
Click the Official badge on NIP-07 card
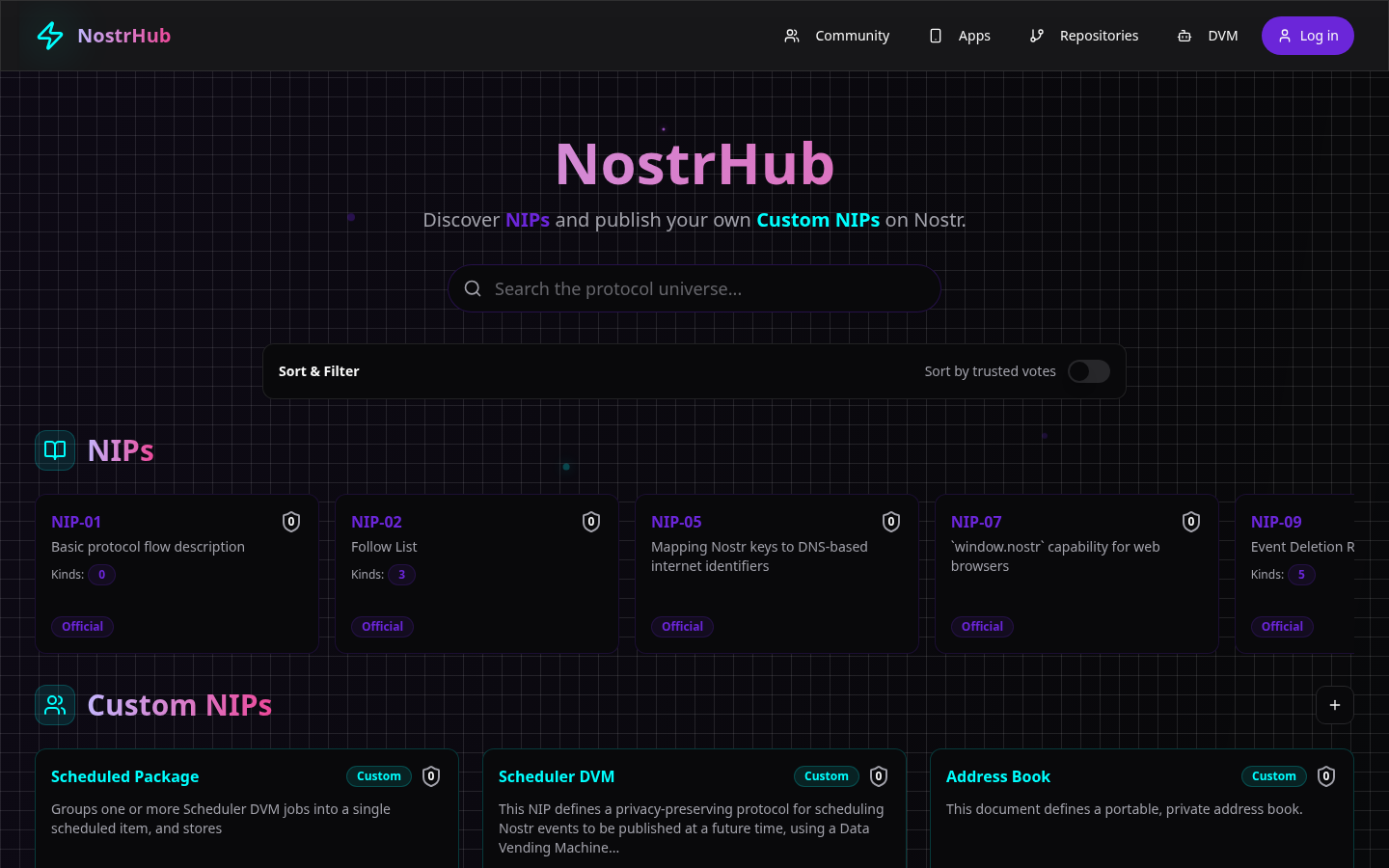(x=983, y=627)
